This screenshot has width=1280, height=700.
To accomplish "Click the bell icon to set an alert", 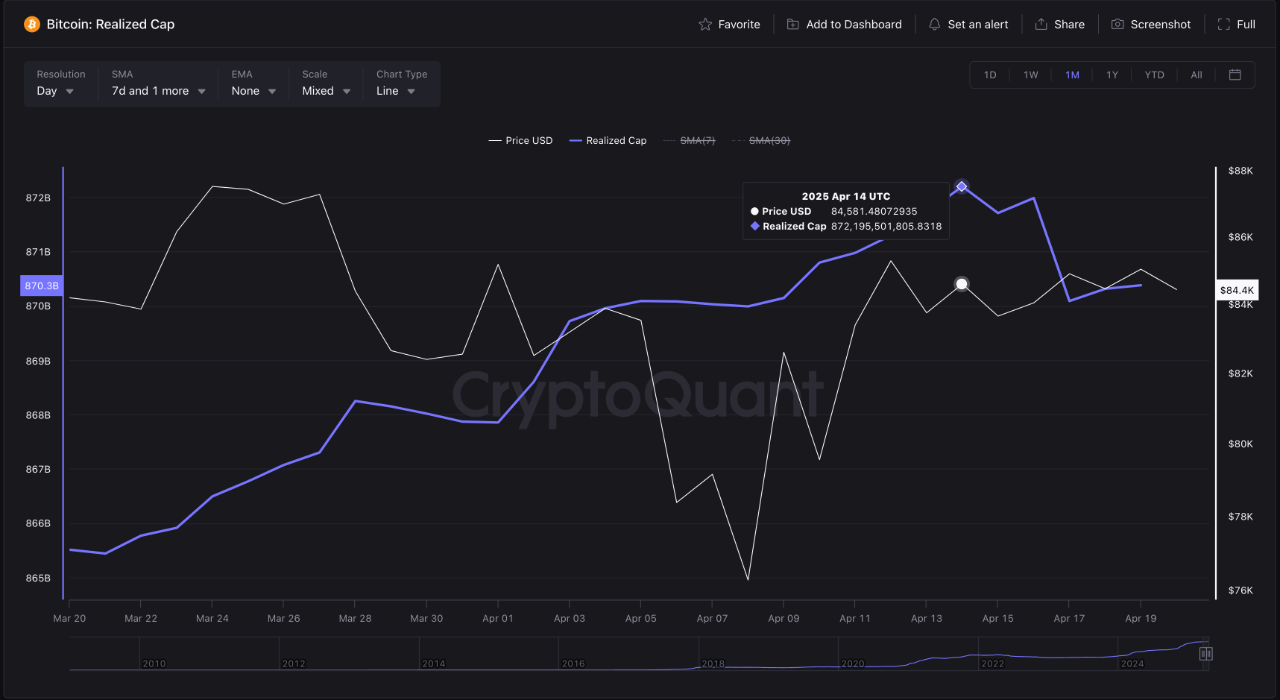I will [932, 24].
